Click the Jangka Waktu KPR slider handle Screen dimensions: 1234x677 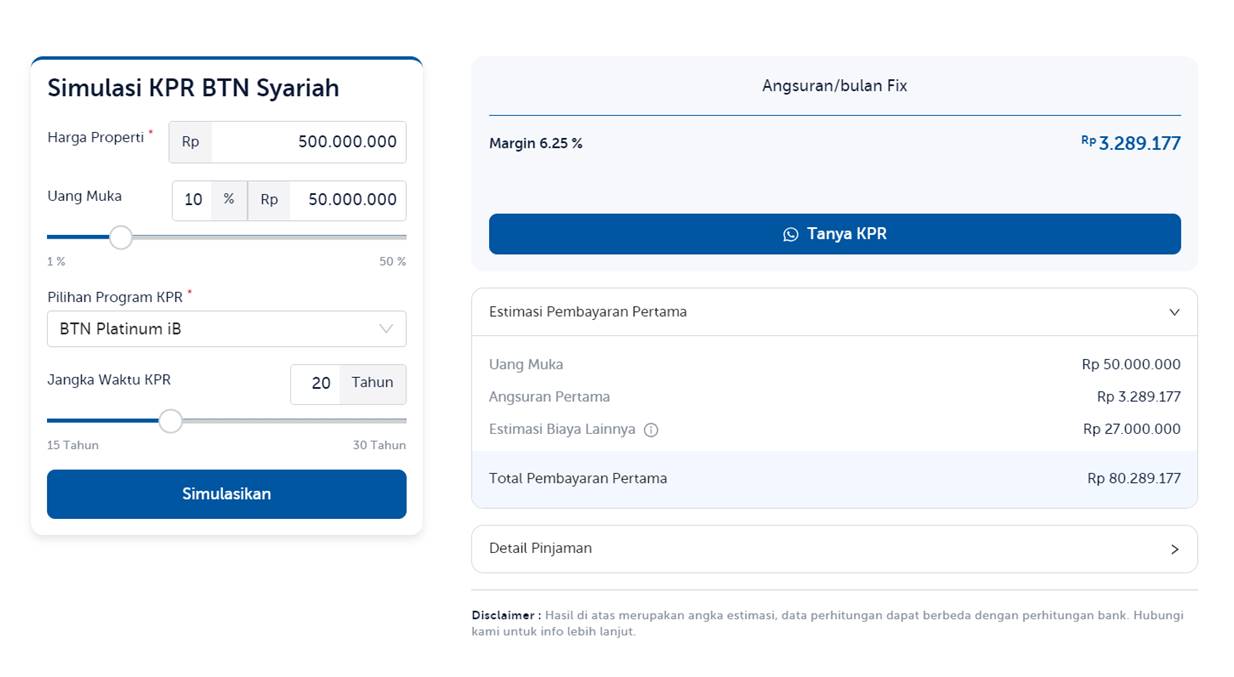click(x=171, y=421)
